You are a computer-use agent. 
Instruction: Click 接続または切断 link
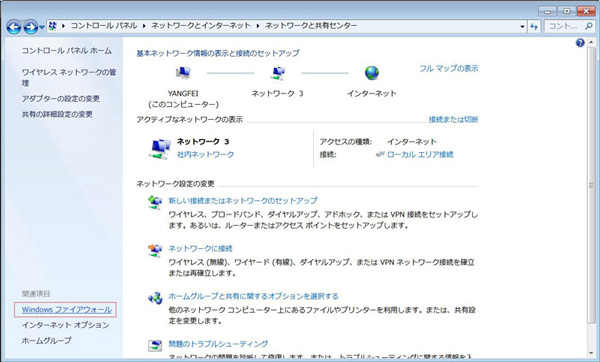453,119
